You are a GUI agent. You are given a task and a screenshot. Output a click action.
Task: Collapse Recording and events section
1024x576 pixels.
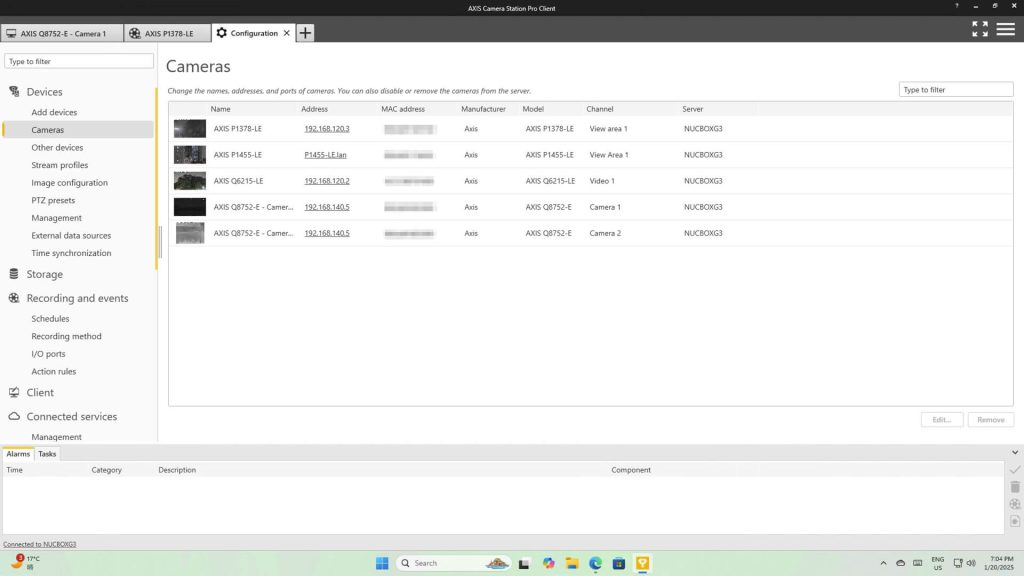(x=77, y=298)
